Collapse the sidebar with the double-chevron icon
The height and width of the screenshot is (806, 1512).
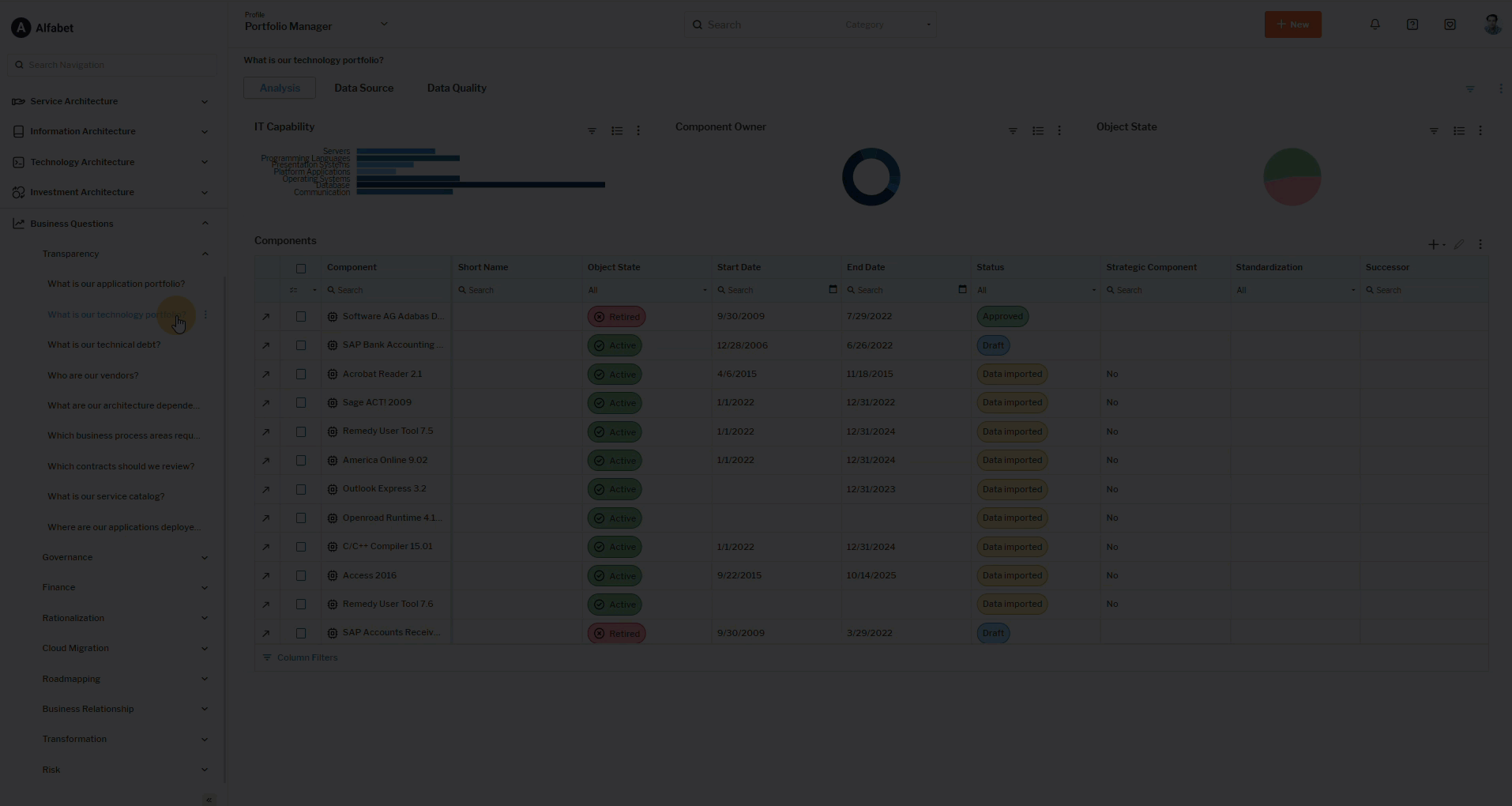(209, 800)
